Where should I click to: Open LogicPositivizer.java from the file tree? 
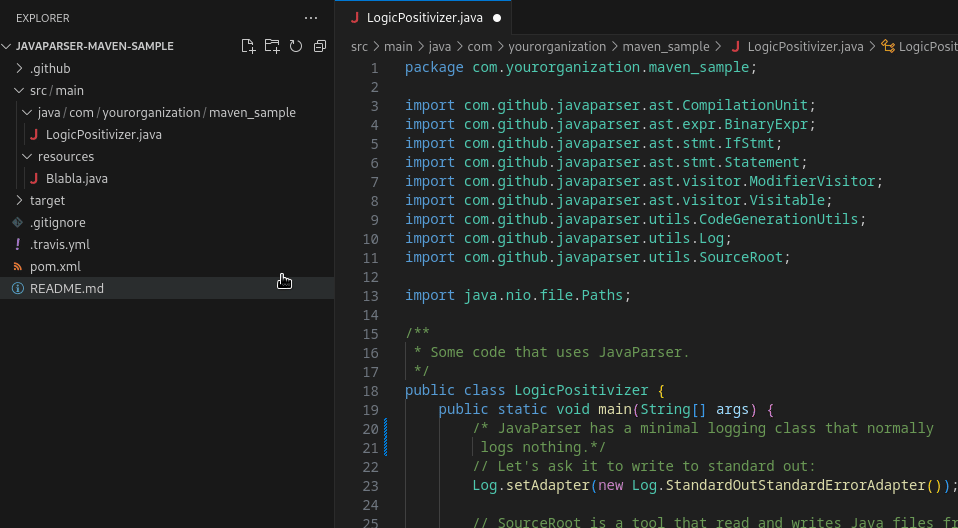click(x=103, y=135)
